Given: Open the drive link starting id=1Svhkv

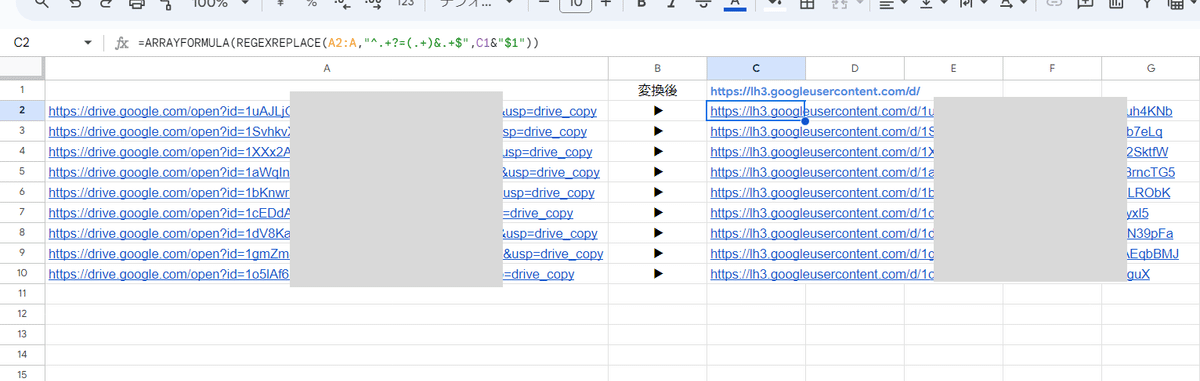Looking at the screenshot, I should coord(169,131).
